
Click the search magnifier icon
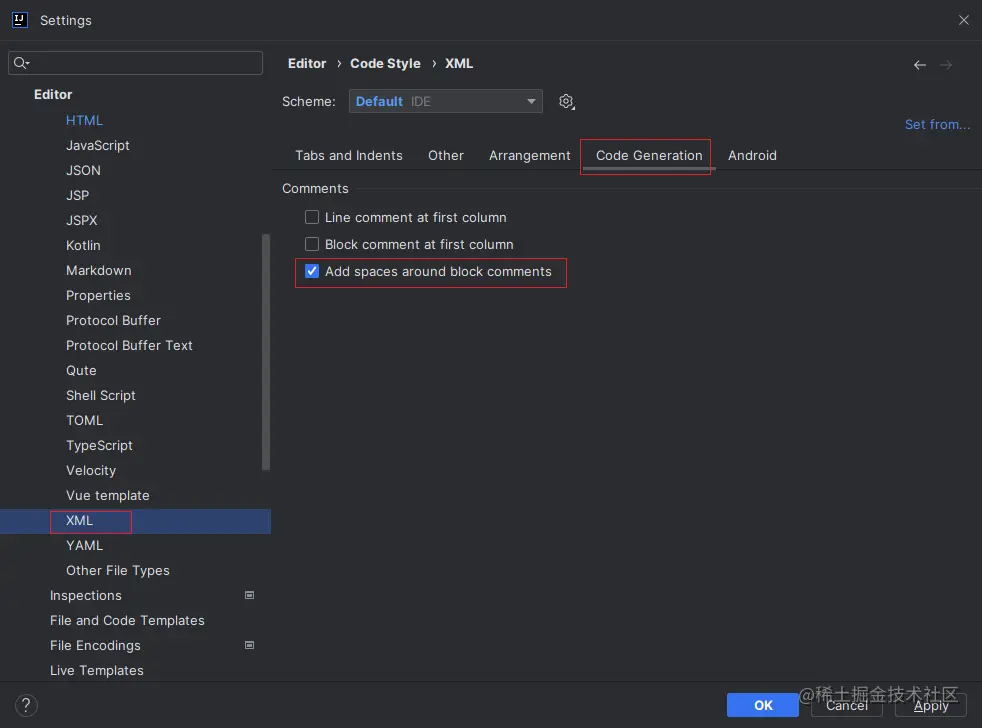(21, 63)
